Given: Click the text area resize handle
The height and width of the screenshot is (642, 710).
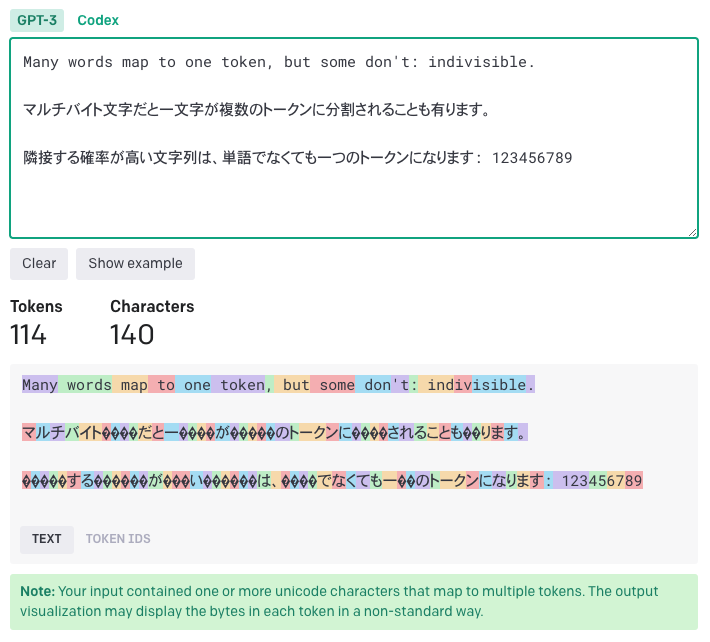Looking at the screenshot, I should 692,231.
